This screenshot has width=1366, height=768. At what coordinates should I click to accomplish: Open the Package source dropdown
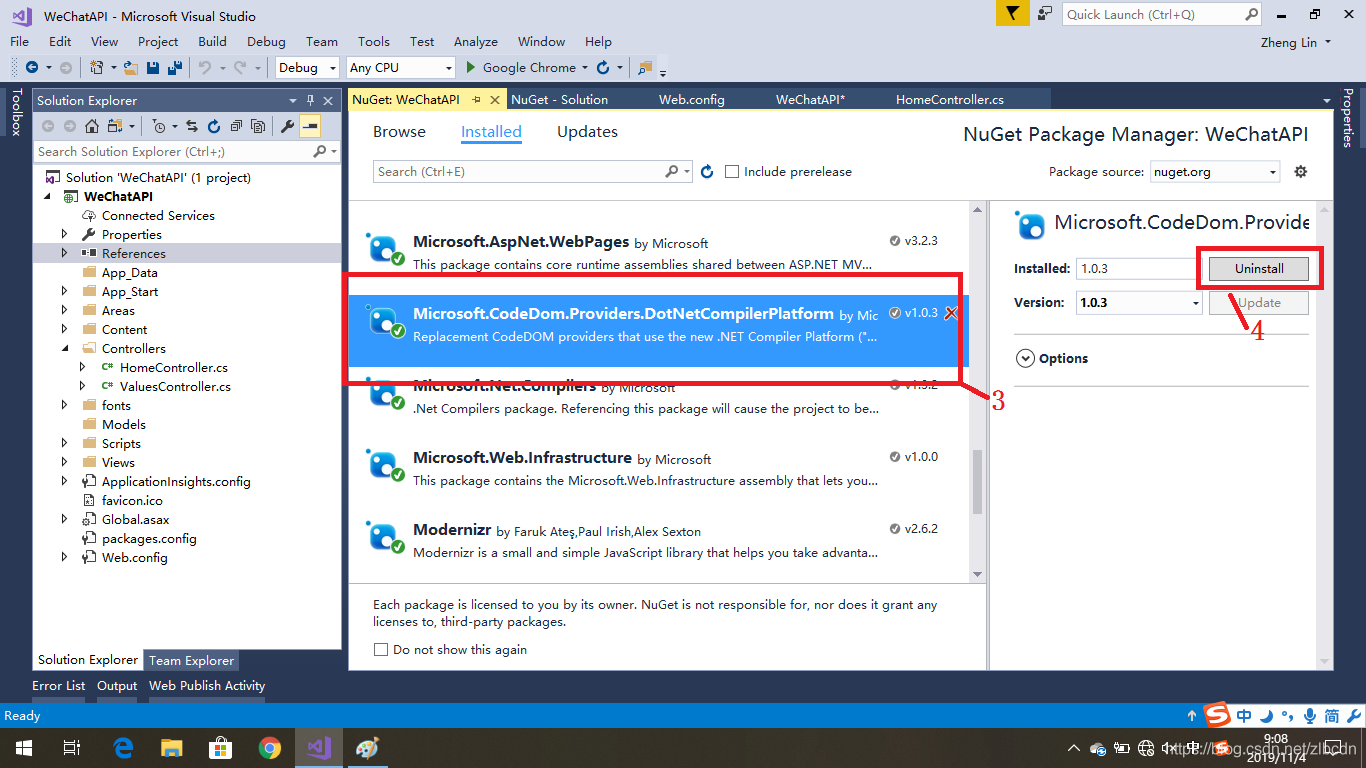[1214, 172]
